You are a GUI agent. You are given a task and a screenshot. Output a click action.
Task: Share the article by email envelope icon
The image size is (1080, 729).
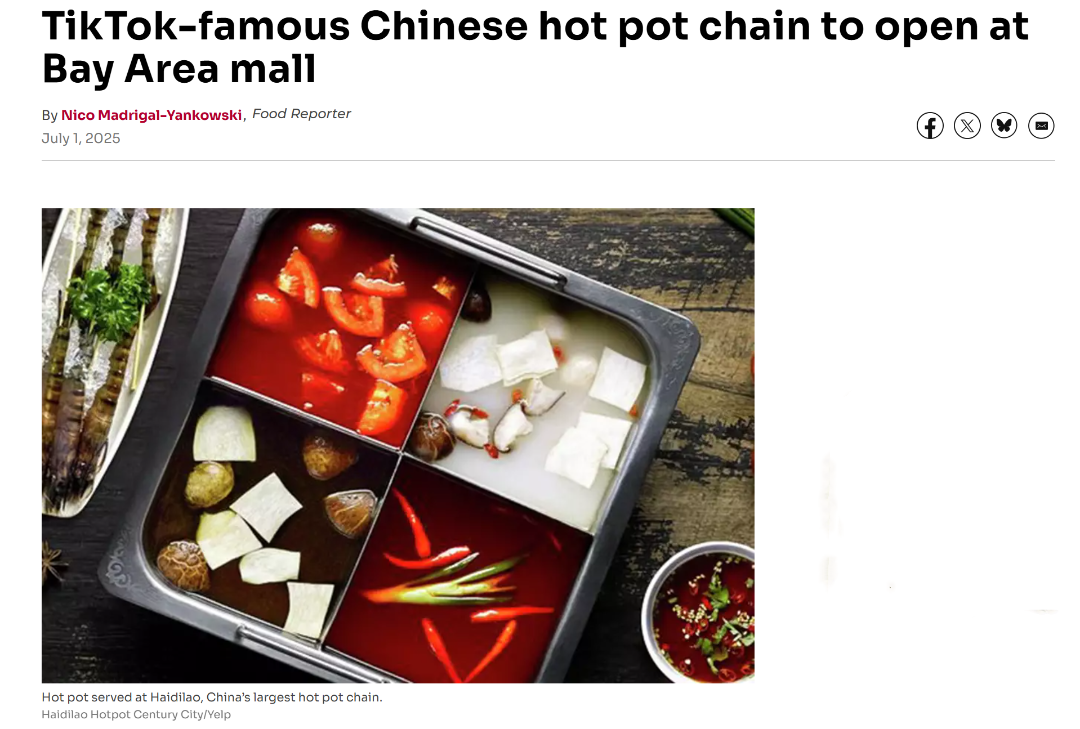(1041, 125)
